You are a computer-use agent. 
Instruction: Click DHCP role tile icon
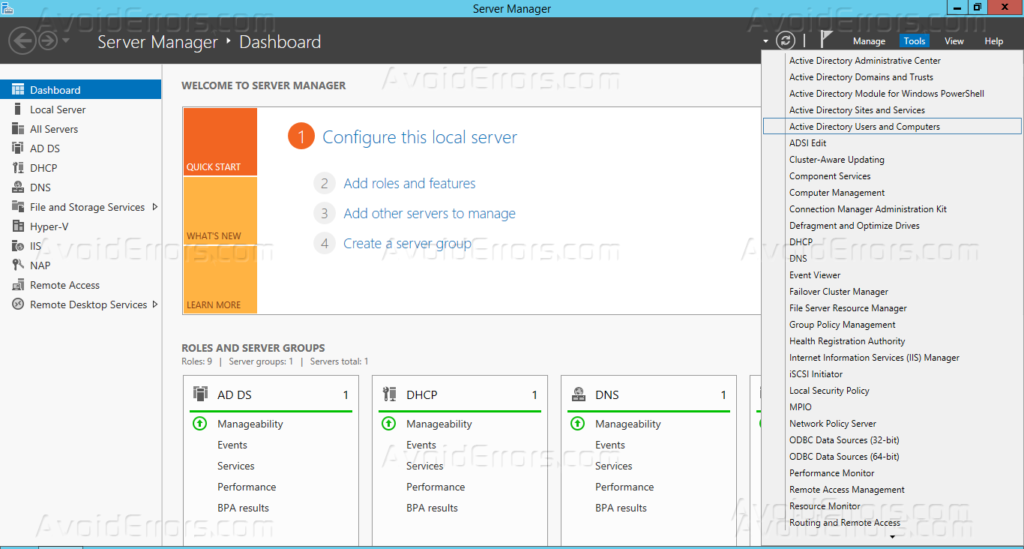[x=389, y=394]
